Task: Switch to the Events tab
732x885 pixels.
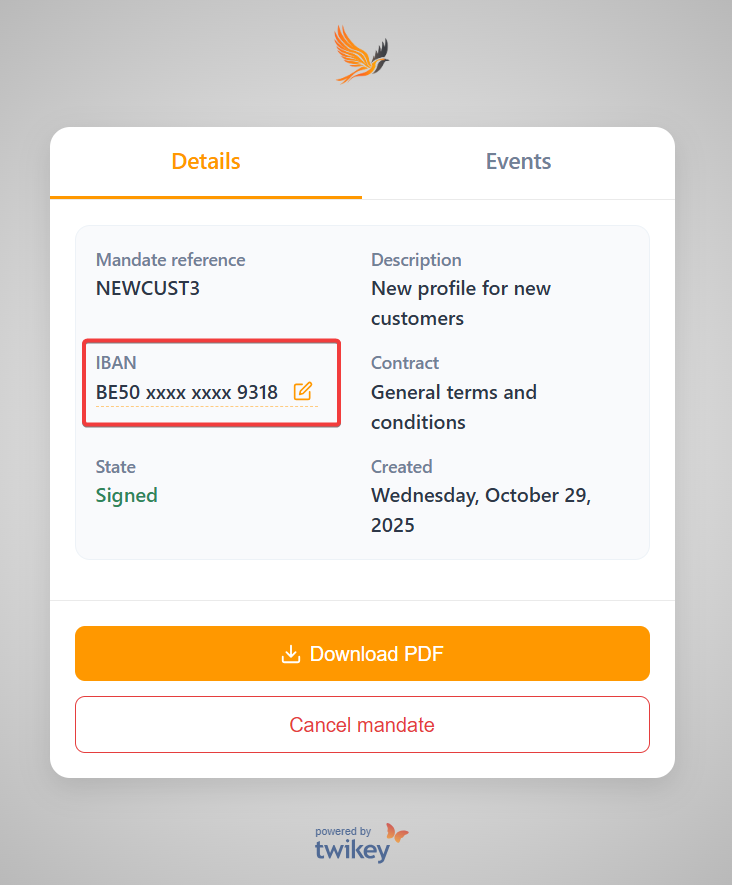Action: tap(518, 162)
